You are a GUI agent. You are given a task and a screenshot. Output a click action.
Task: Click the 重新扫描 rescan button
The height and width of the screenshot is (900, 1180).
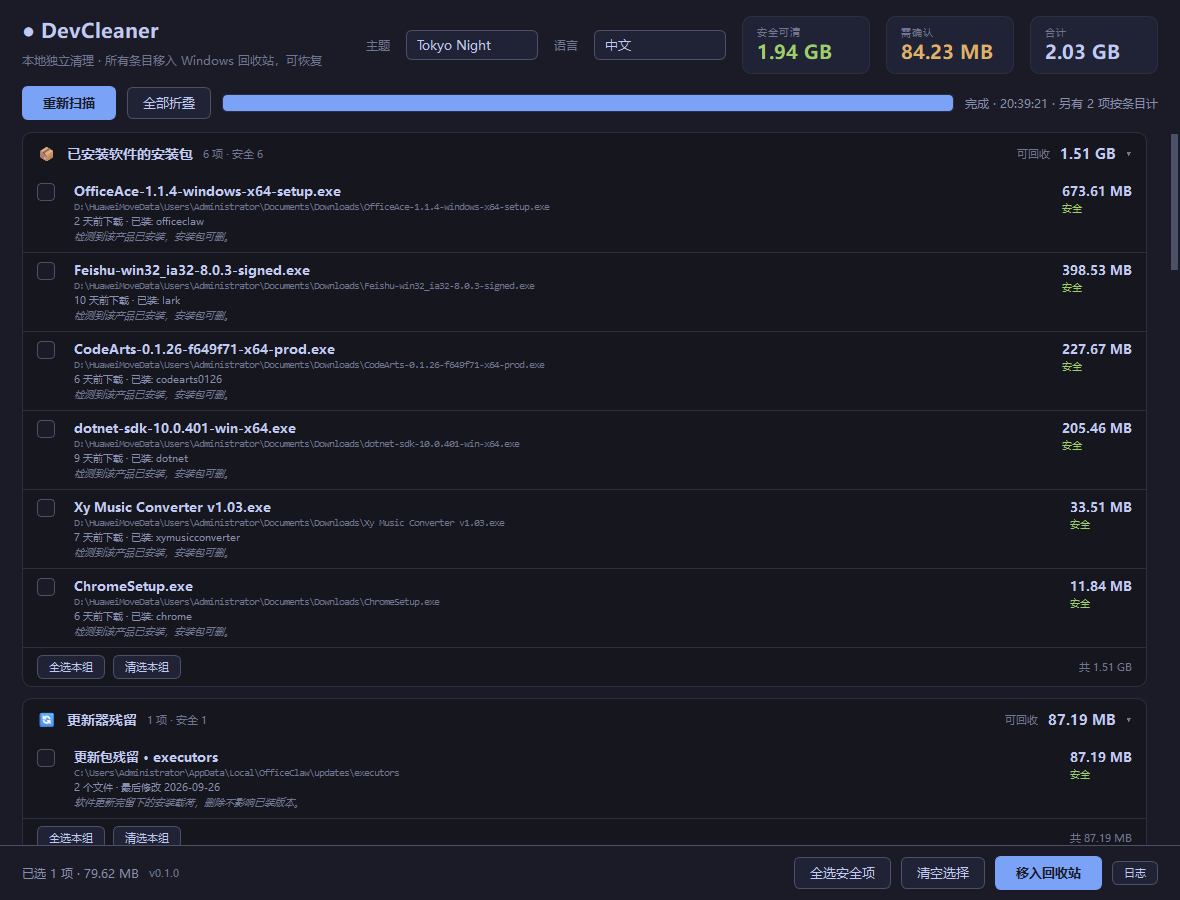pyautogui.click(x=69, y=103)
